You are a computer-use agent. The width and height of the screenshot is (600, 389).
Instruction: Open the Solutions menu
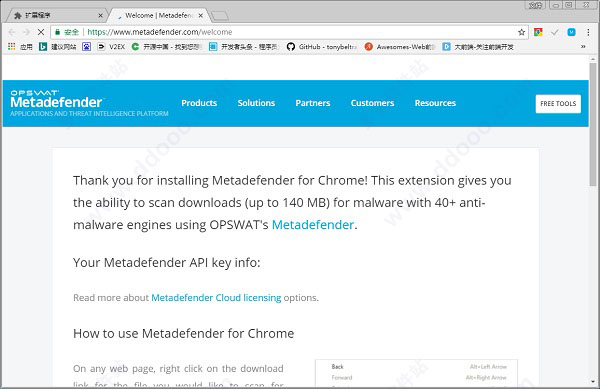(x=256, y=103)
